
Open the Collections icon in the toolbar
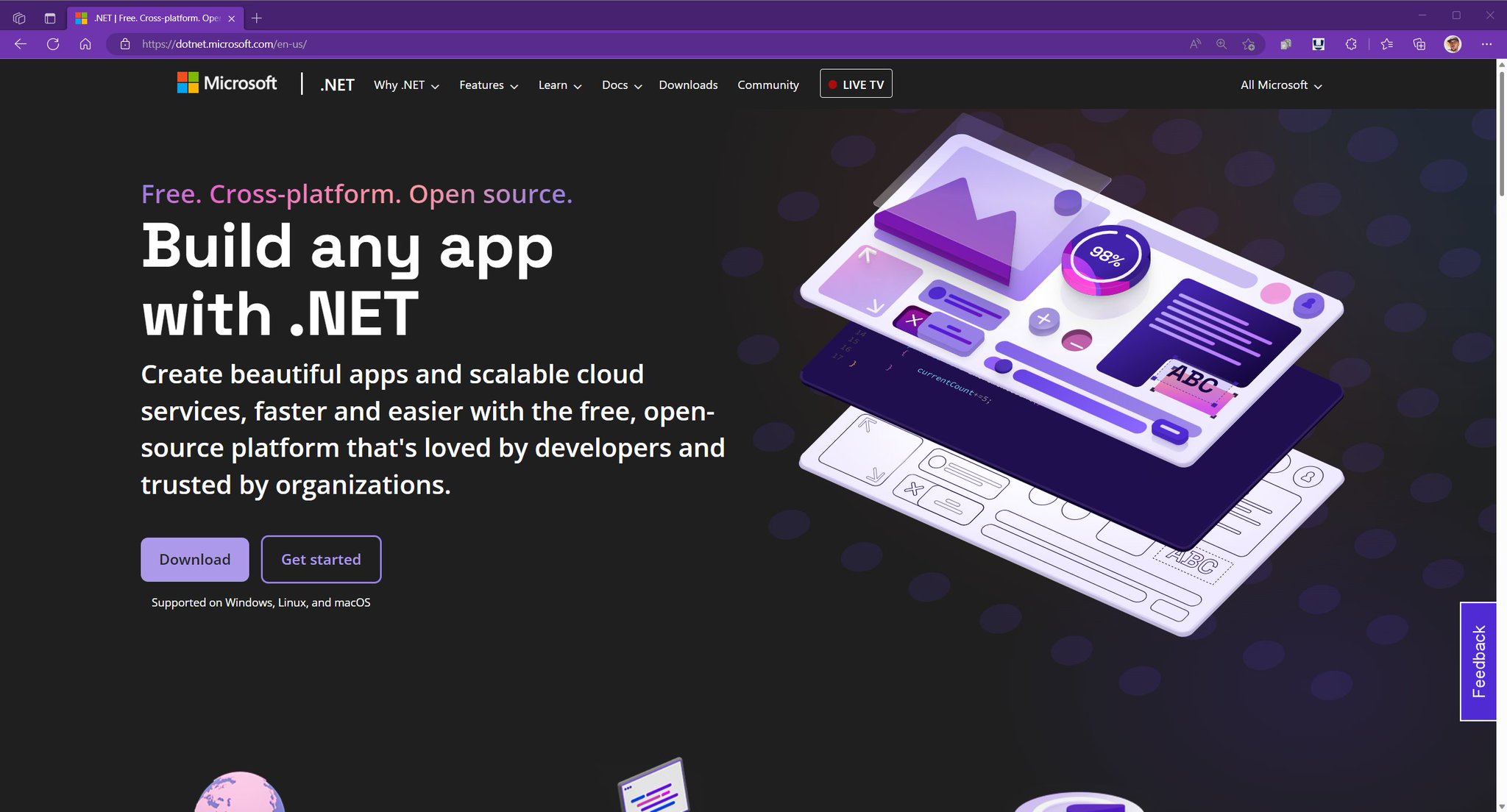[x=1419, y=44]
